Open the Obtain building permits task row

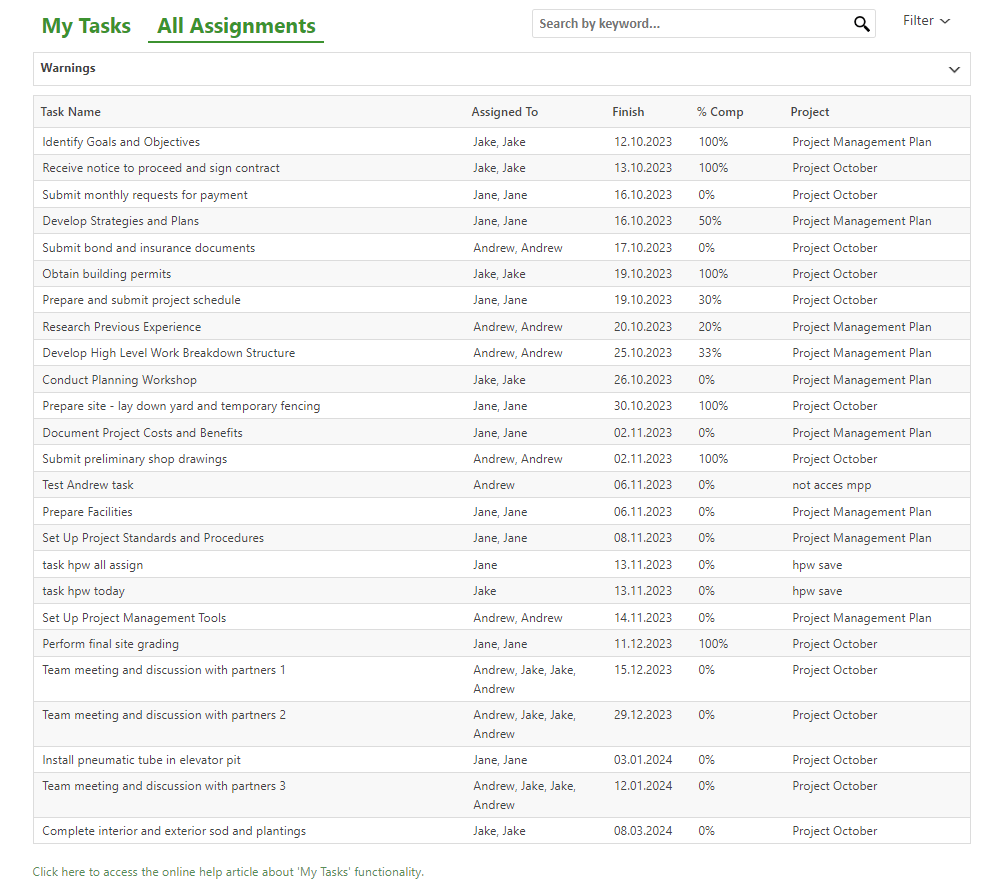(x=107, y=274)
